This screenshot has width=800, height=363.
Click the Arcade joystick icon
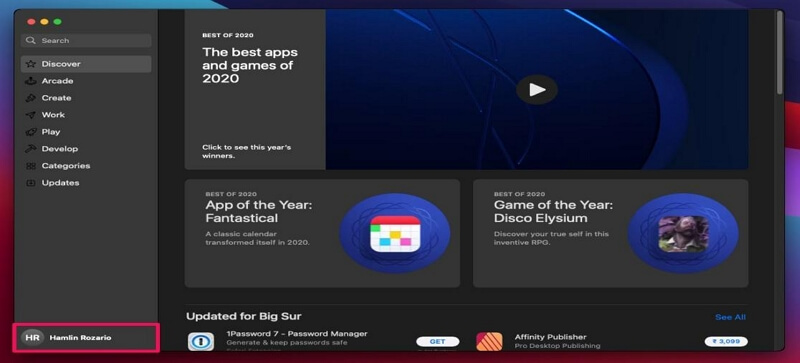pyautogui.click(x=31, y=81)
